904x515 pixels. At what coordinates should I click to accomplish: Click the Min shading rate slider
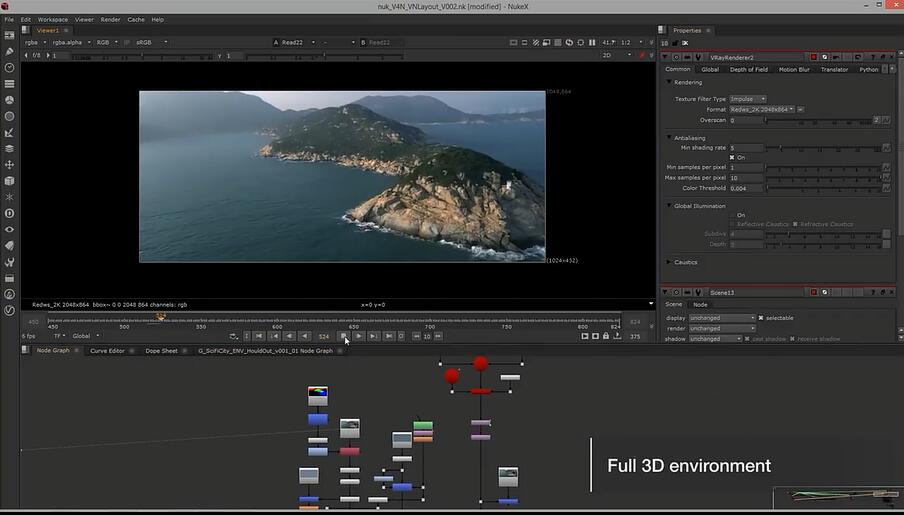click(x=823, y=148)
